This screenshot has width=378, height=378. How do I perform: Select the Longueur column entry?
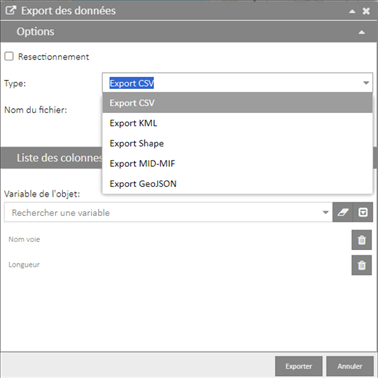24,265
